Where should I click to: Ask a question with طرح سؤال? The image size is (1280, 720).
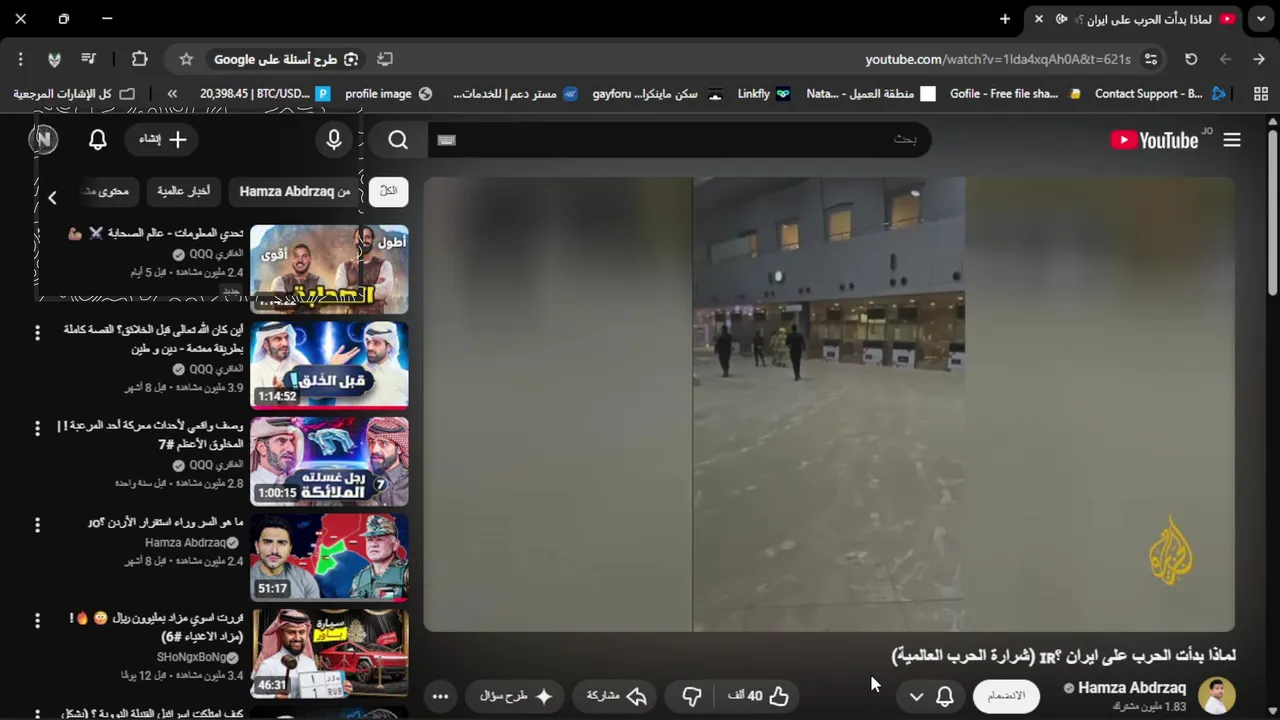tap(516, 696)
